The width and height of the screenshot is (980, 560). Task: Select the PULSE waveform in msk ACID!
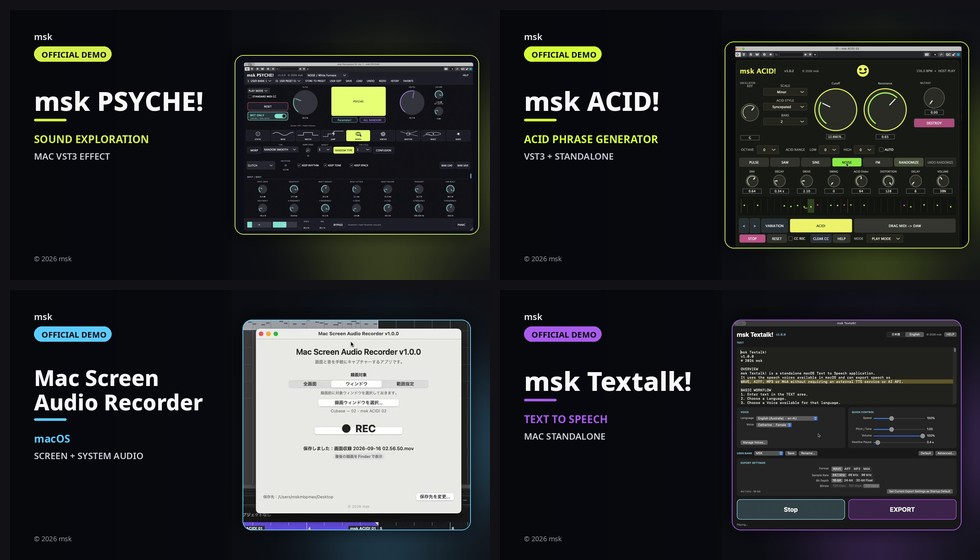[754, 162]
